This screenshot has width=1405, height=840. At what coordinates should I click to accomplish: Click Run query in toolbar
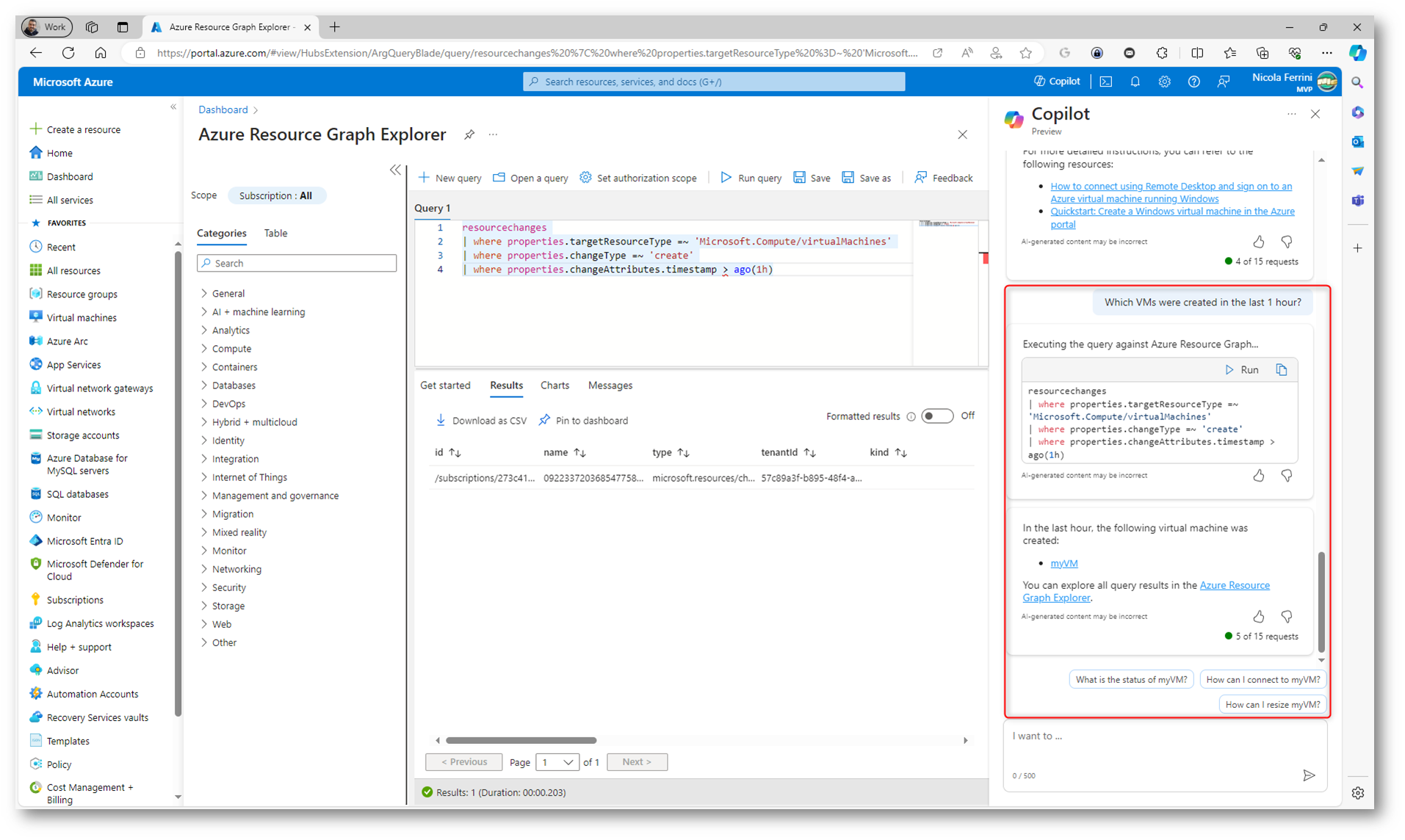751,178
